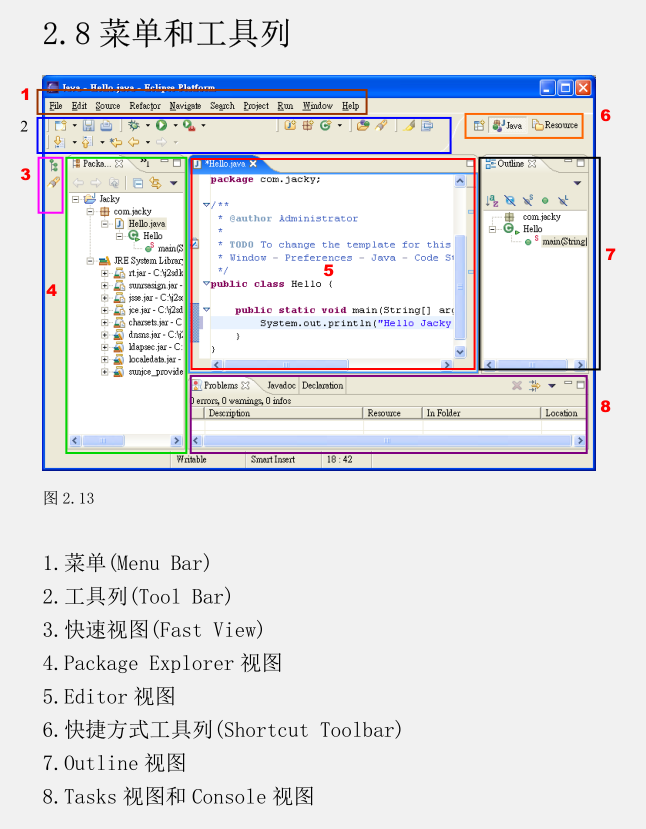This screenshot has height=829, width=646.
Task: Click the editor vertical scrollbar thumb
Action: tap(460, 286)
